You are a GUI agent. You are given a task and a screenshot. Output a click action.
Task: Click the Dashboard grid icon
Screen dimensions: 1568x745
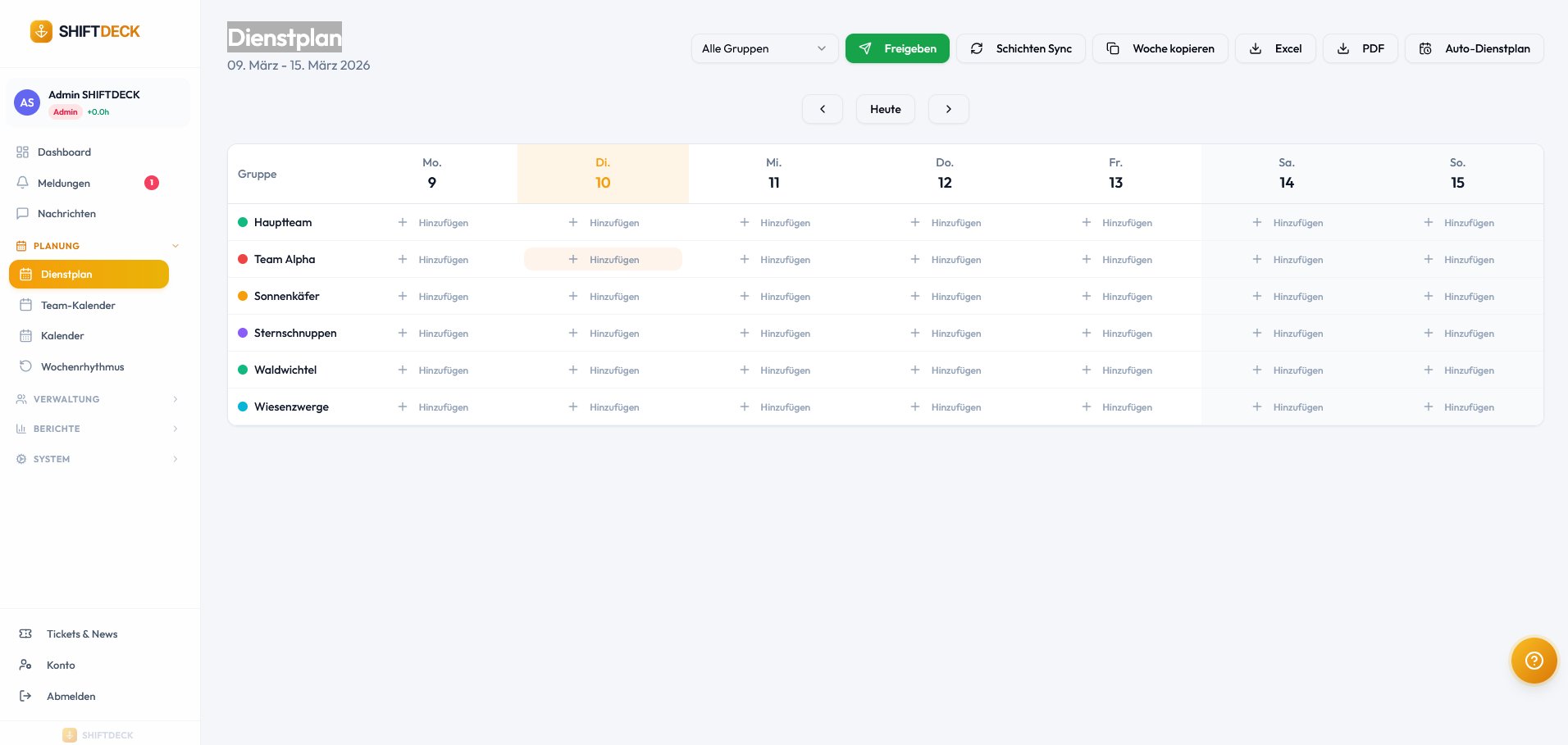23,152
